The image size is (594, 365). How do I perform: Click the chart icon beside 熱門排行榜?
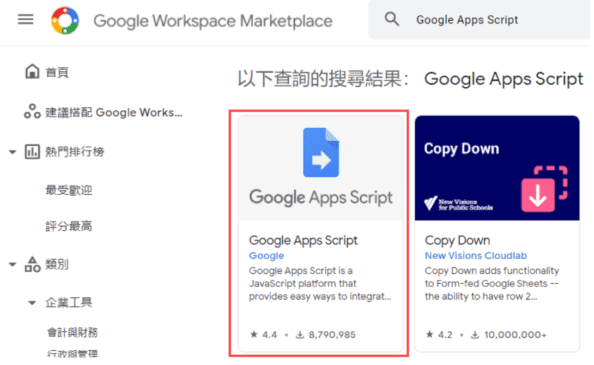[32, 151]
